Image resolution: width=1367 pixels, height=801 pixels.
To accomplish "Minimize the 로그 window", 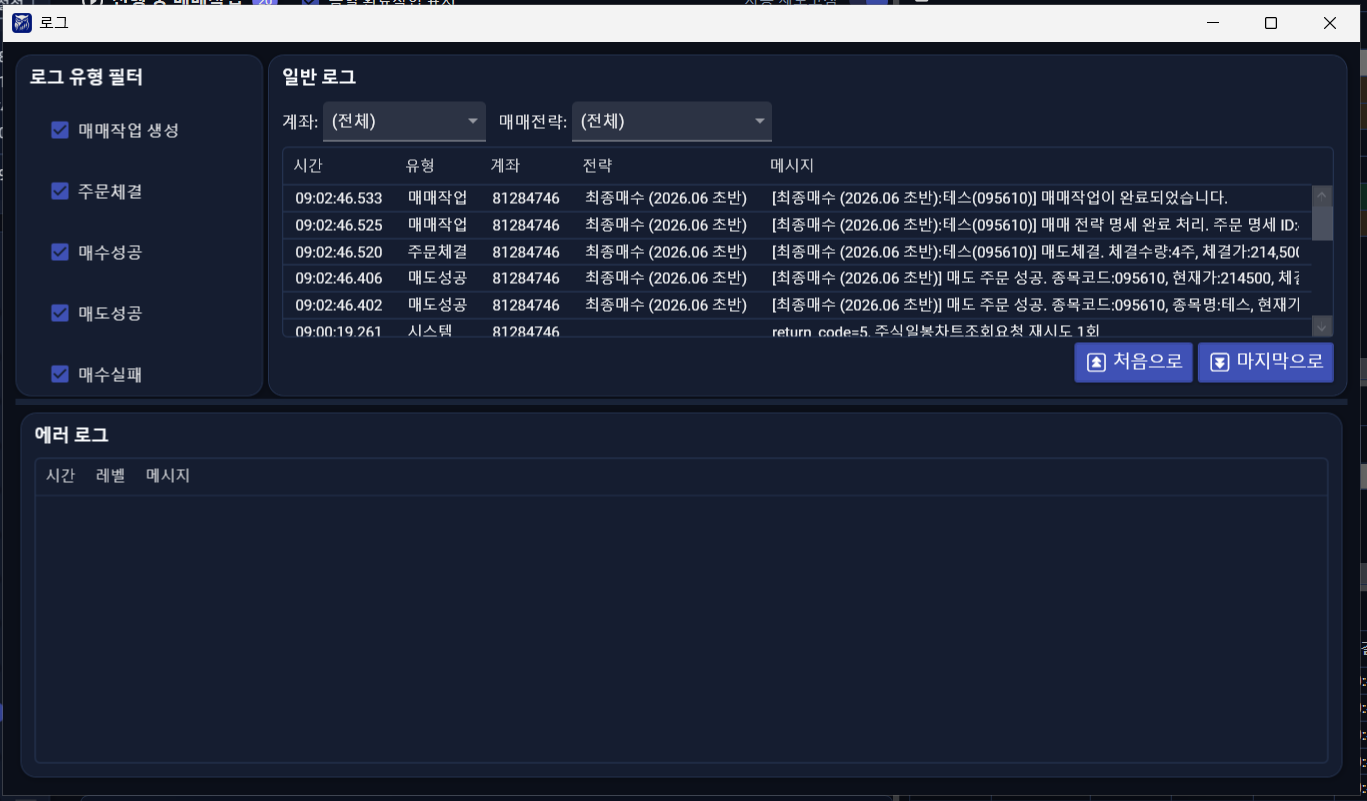I will [x=1212, y=23].
